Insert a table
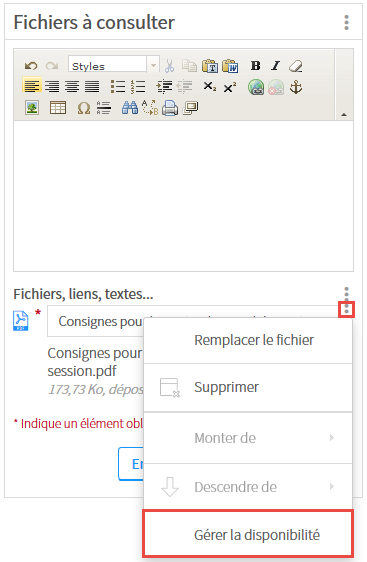 58,108
